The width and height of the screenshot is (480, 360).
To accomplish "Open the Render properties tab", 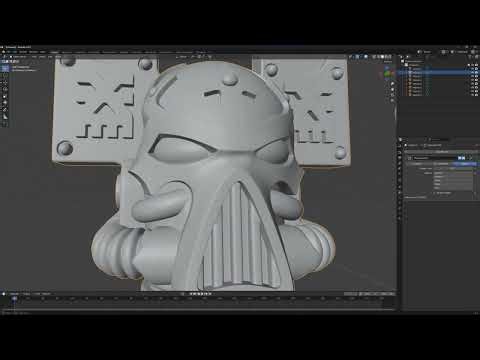I will coord(400,152).
